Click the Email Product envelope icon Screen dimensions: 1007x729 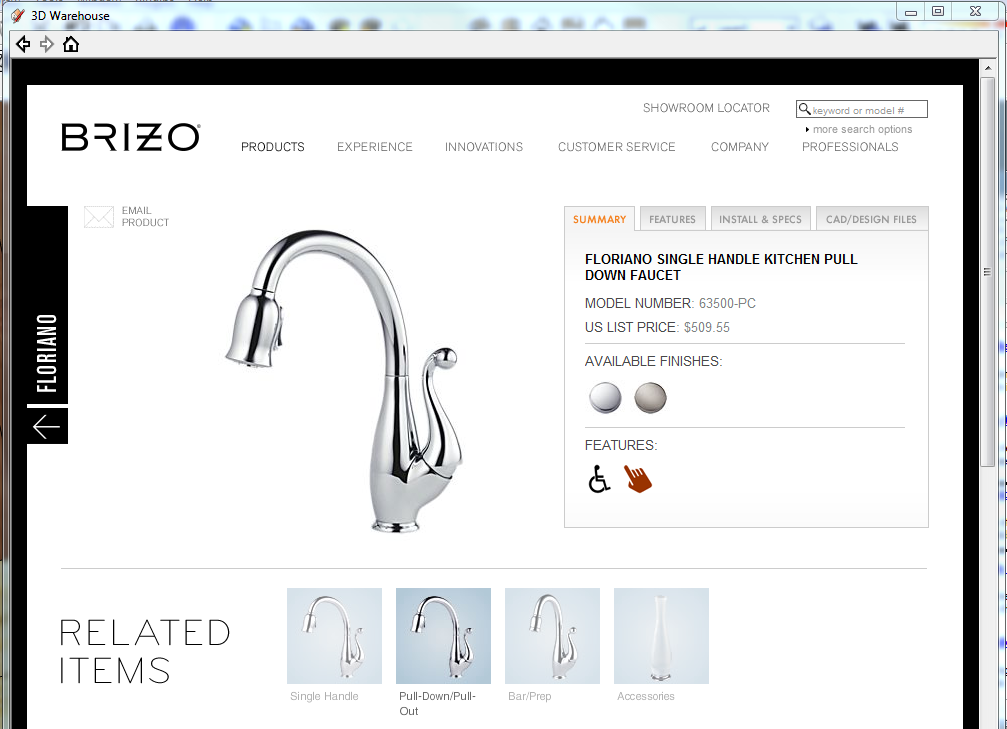click(x=99, y=217)
